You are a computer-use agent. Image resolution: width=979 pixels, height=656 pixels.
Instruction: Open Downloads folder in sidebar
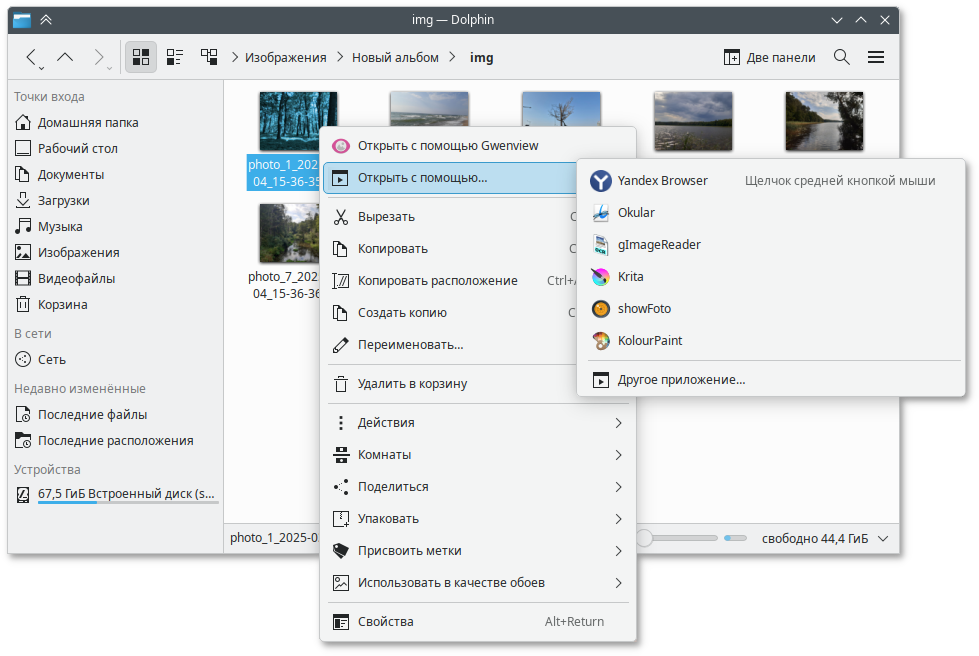63,200
